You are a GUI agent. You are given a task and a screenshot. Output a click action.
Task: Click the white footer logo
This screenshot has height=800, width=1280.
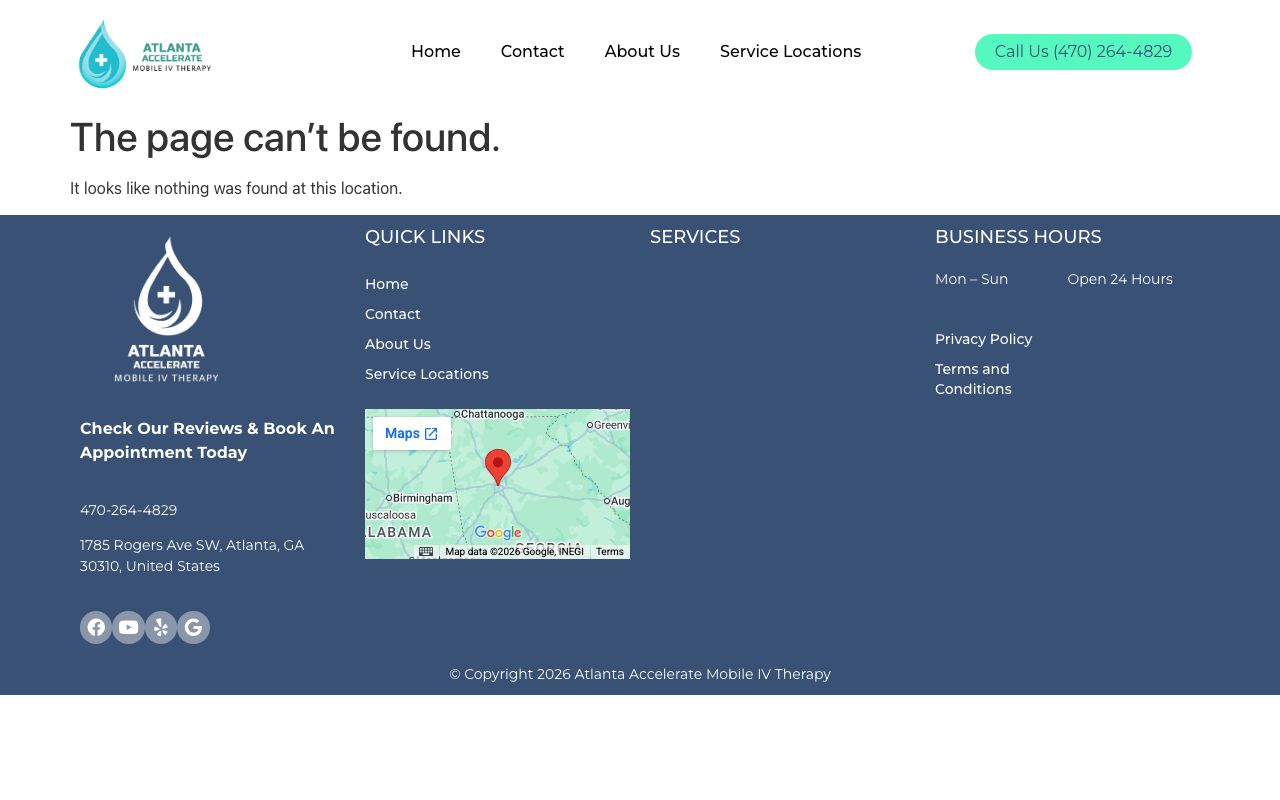click(167, 310)
